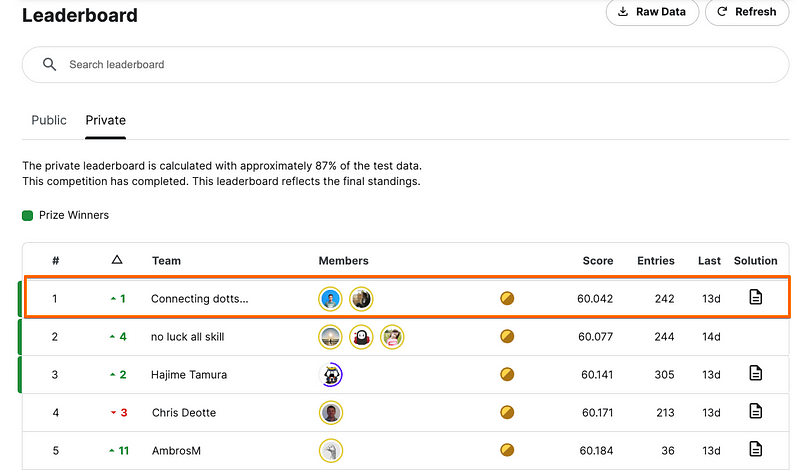Click gold medal icon for Connecting dotts
The image size is (800, 470).
click(507, 298)
